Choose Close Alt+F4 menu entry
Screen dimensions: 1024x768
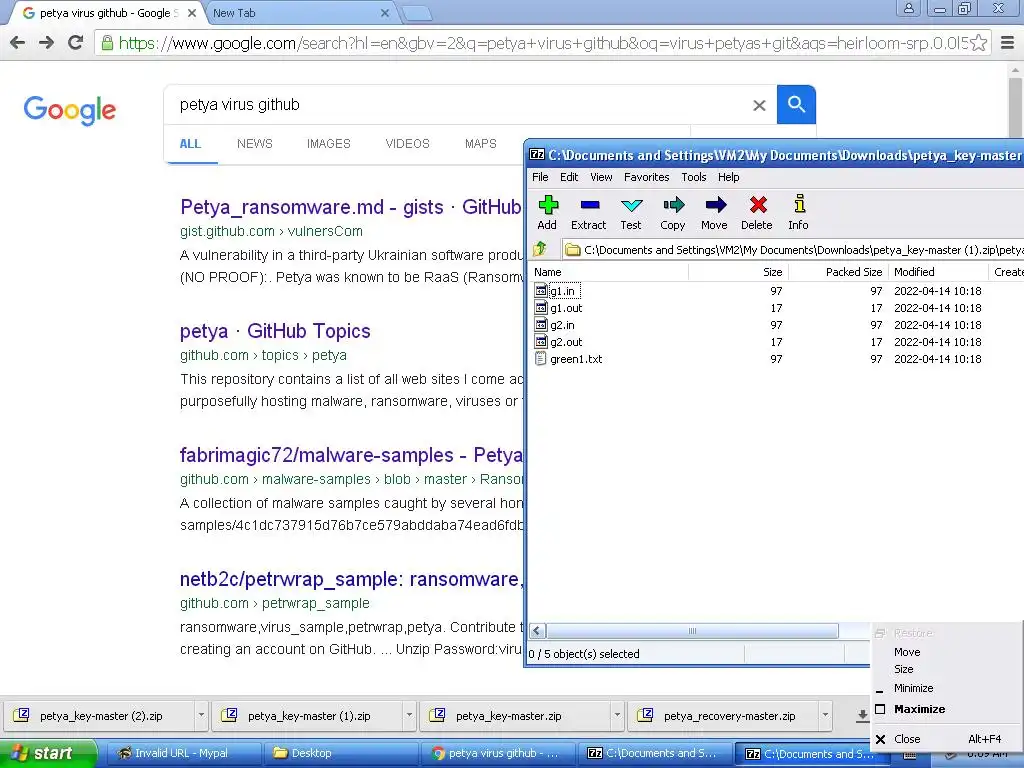(x=946, y=739)
